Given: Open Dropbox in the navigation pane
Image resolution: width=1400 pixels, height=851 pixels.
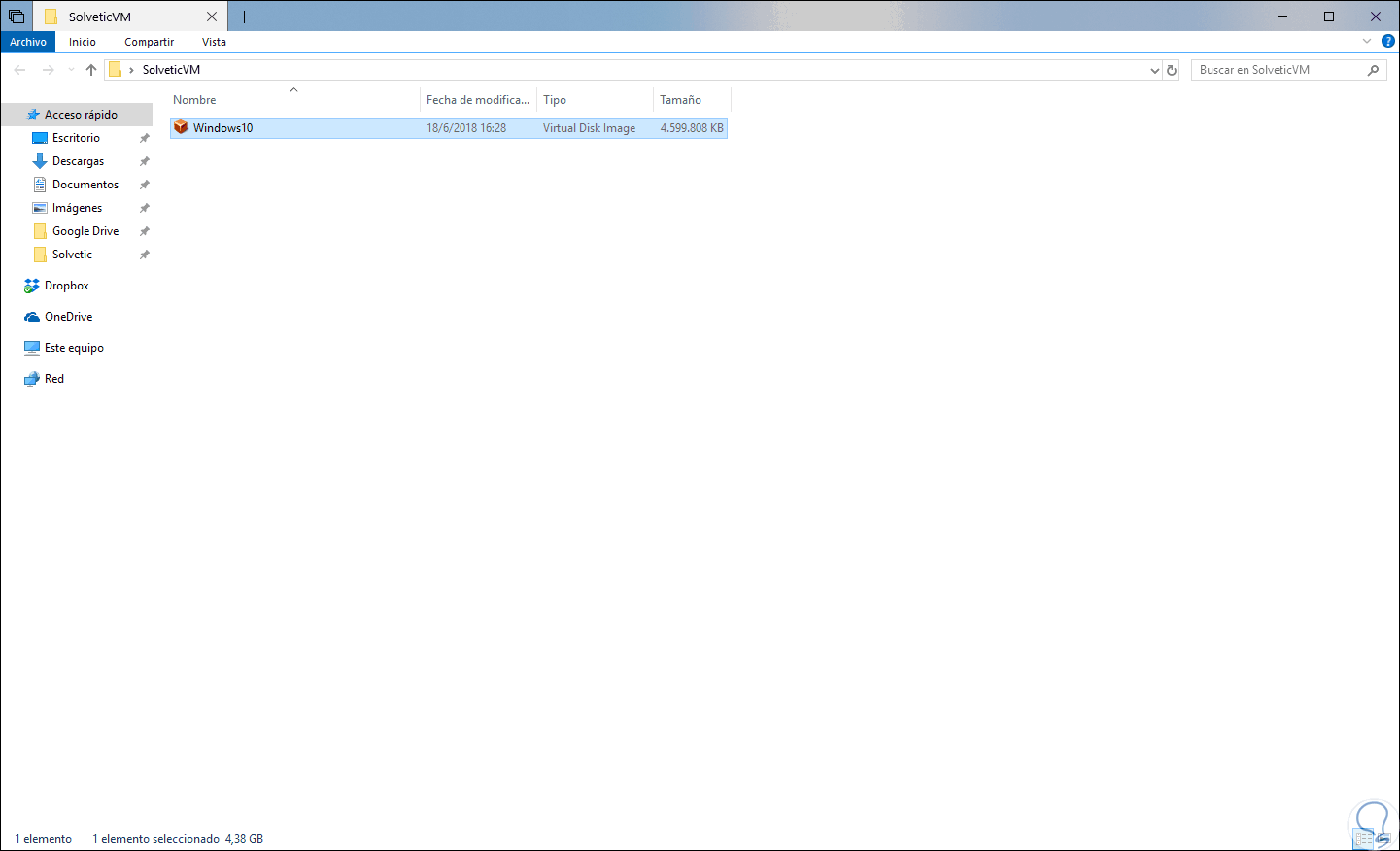Looking at the screenshot, I should (x=66, y=286).
